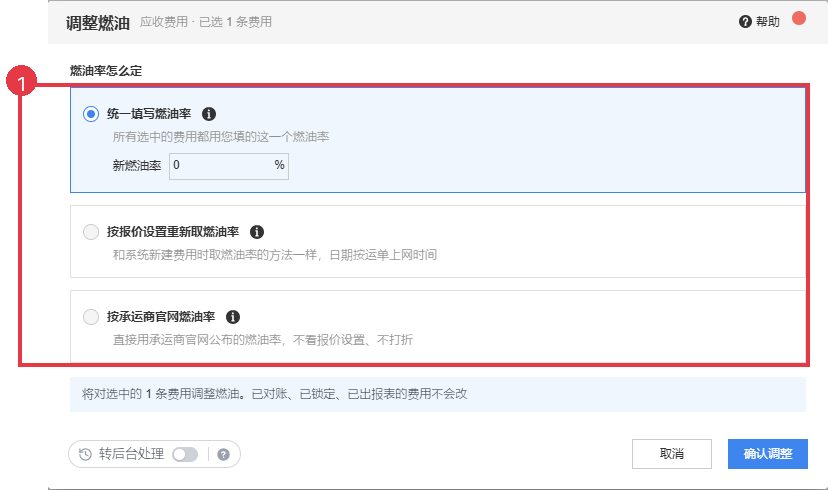Click description 直接用承运商官网公布的燃油率
This screenshot has width=828, height=490.
[x=197, y=340]
